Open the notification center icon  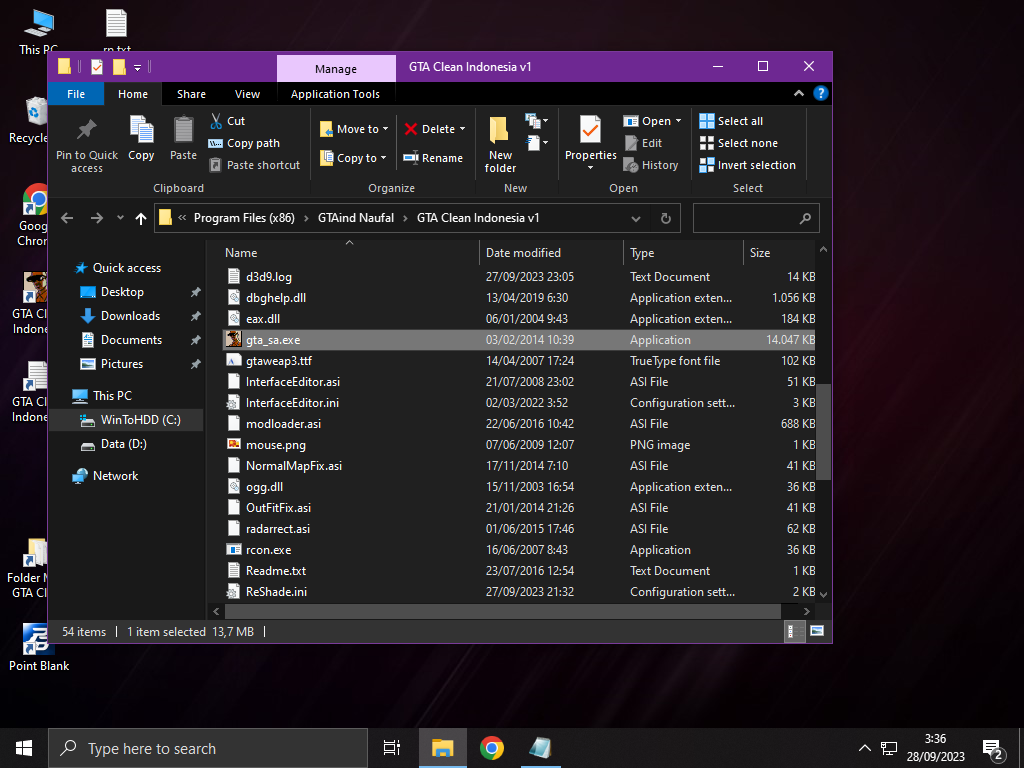click(993, 749)
